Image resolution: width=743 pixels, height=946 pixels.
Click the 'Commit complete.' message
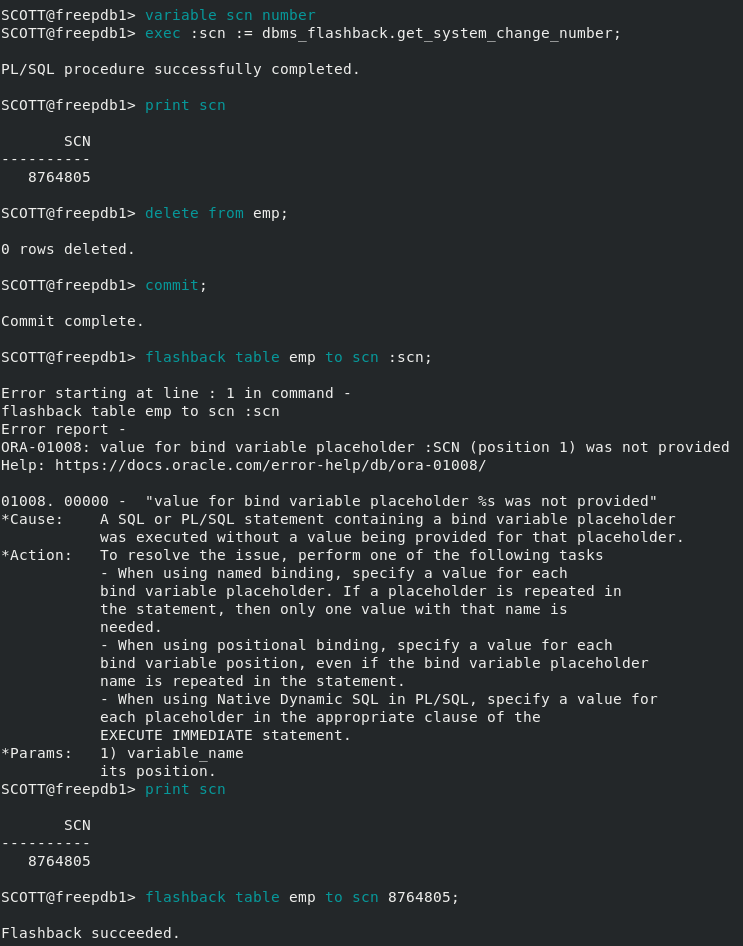point(72,321)
